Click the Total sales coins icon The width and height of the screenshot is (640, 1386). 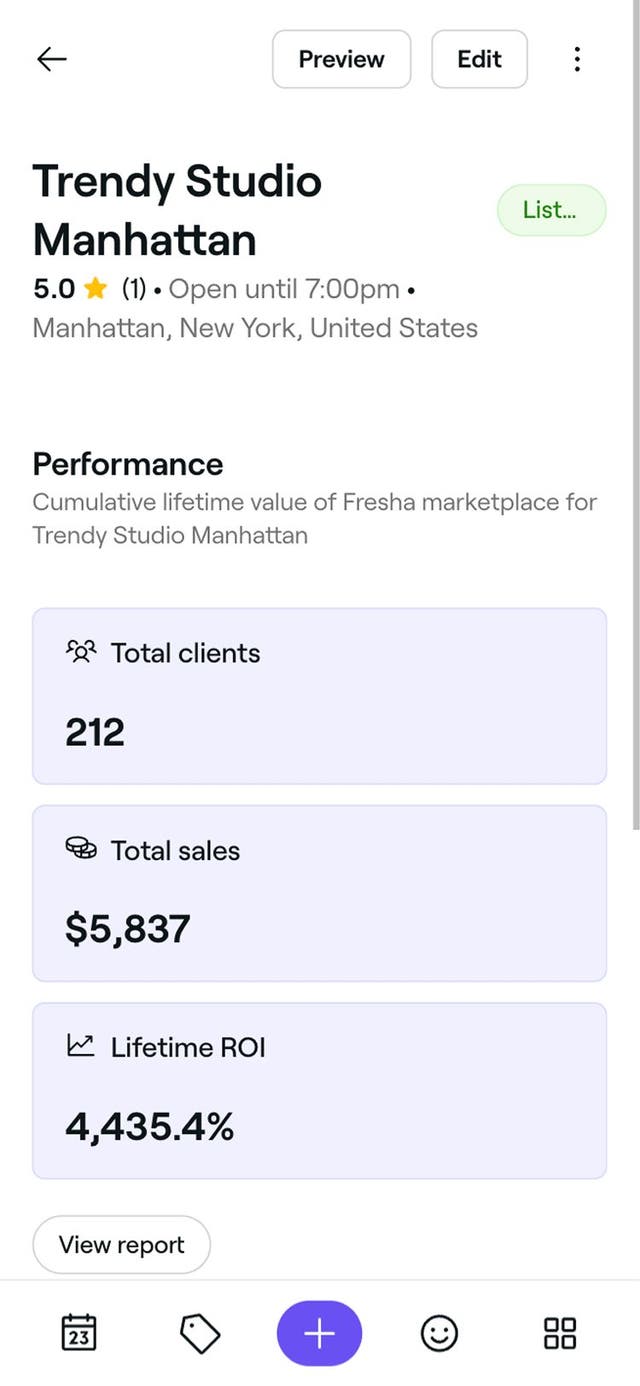(81, 850)
